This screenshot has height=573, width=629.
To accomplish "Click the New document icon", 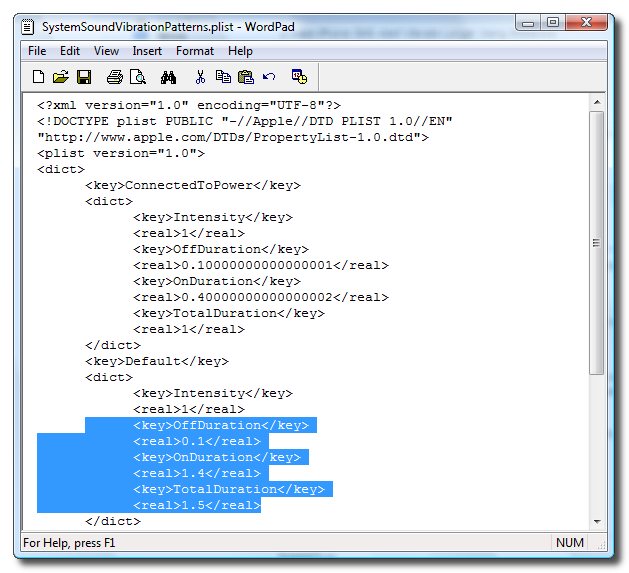I will click(38, 76).
